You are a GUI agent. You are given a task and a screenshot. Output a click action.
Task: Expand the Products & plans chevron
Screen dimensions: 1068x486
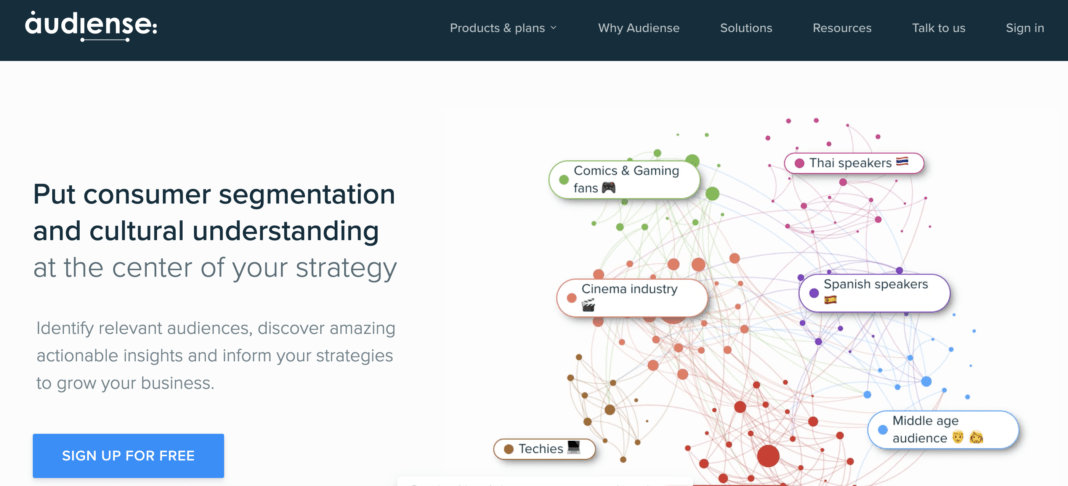(553, 28)
